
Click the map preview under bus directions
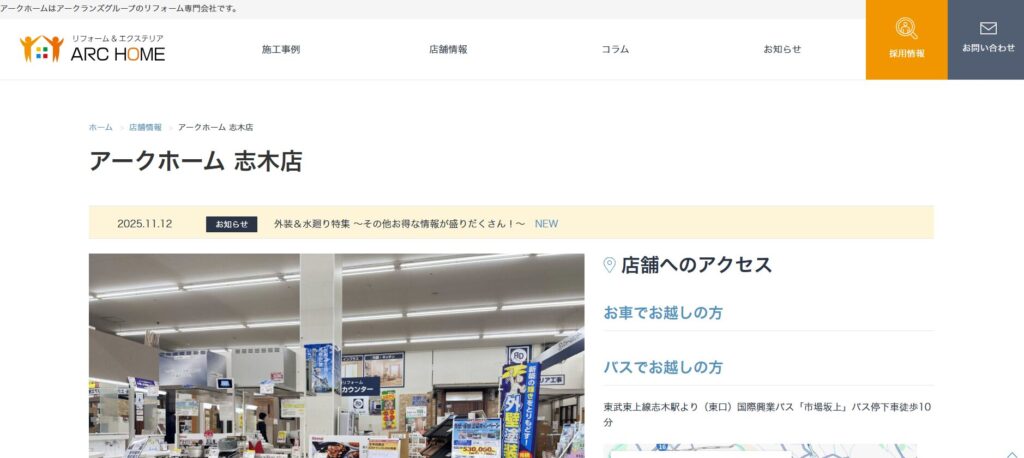pos(760,451)
